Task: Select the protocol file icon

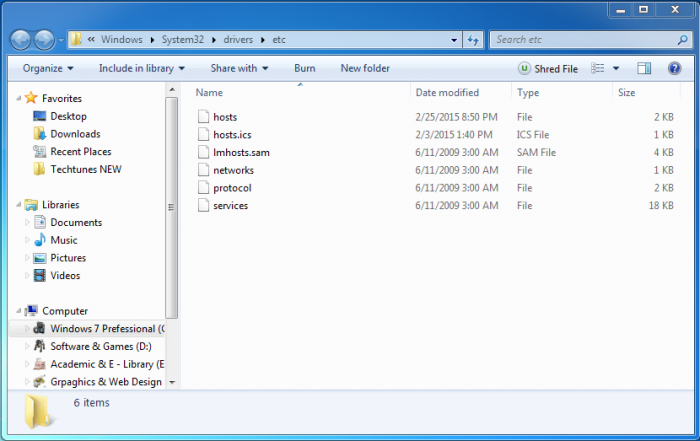Action: pos(204,187)
